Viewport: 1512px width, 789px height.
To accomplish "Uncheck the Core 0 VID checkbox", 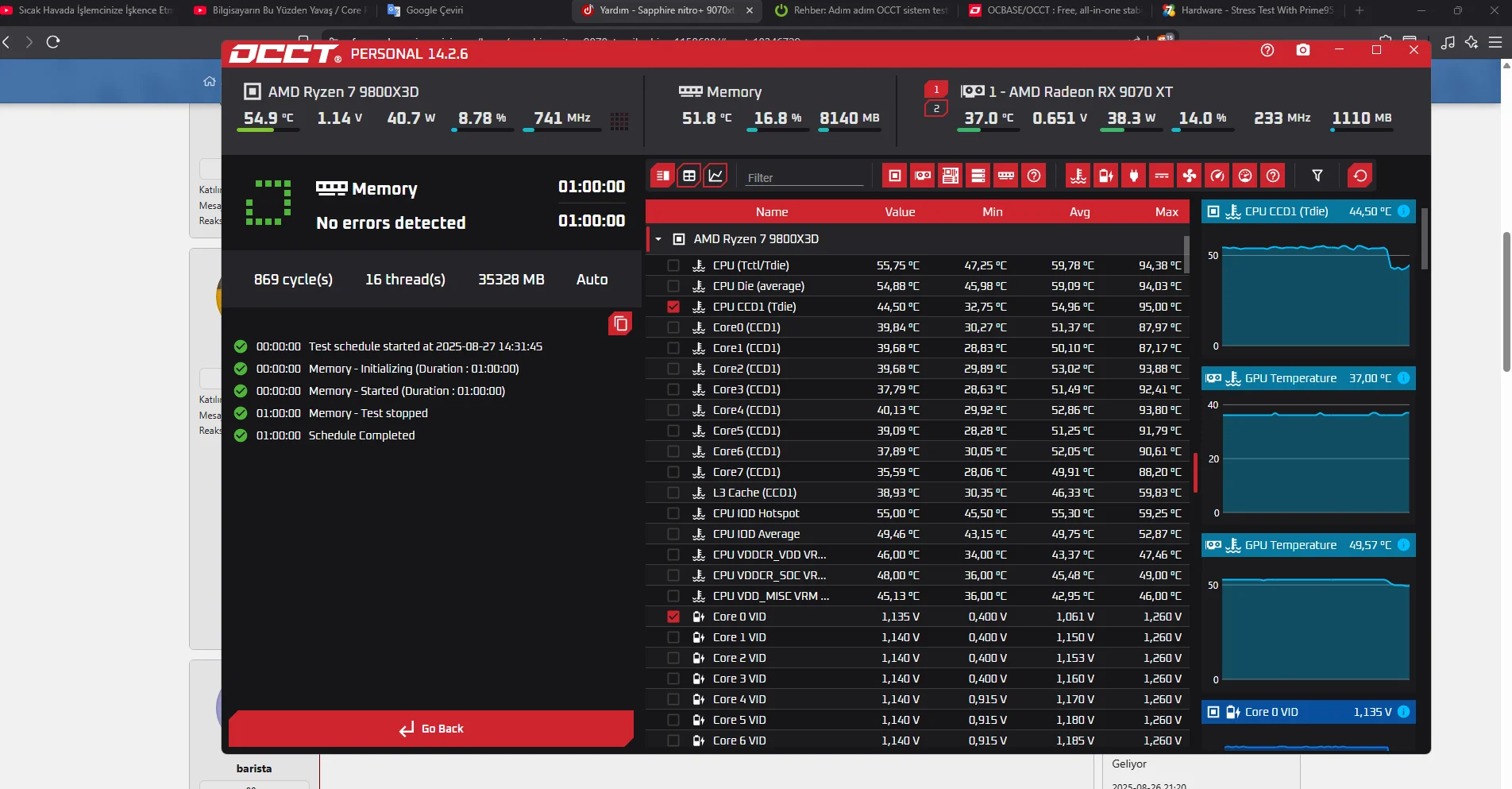I will (673, 617).
